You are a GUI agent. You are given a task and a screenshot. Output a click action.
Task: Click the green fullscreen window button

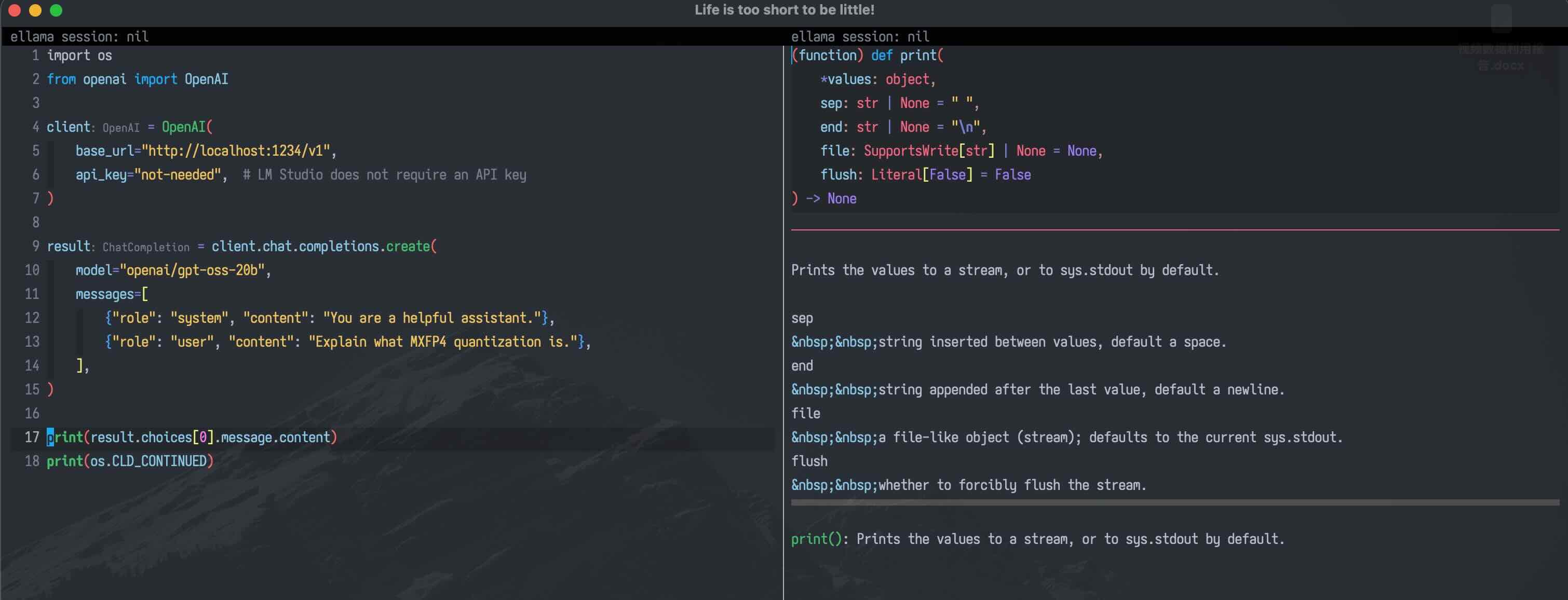[56, 10]
